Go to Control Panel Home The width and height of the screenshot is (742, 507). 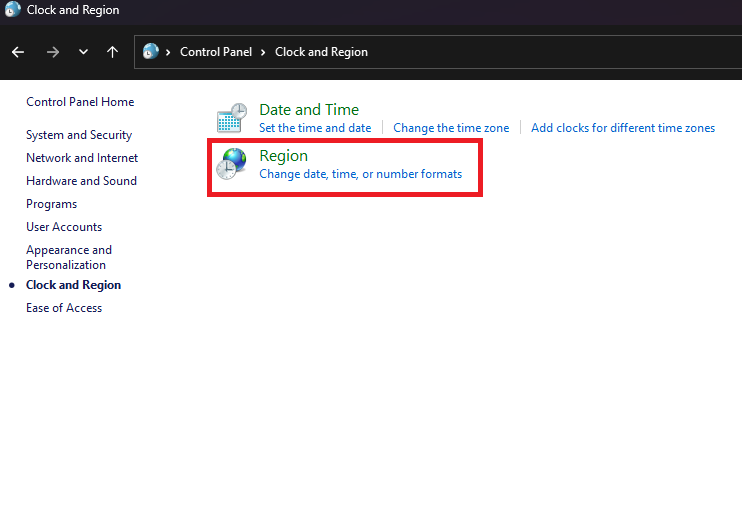click(80, 102)
